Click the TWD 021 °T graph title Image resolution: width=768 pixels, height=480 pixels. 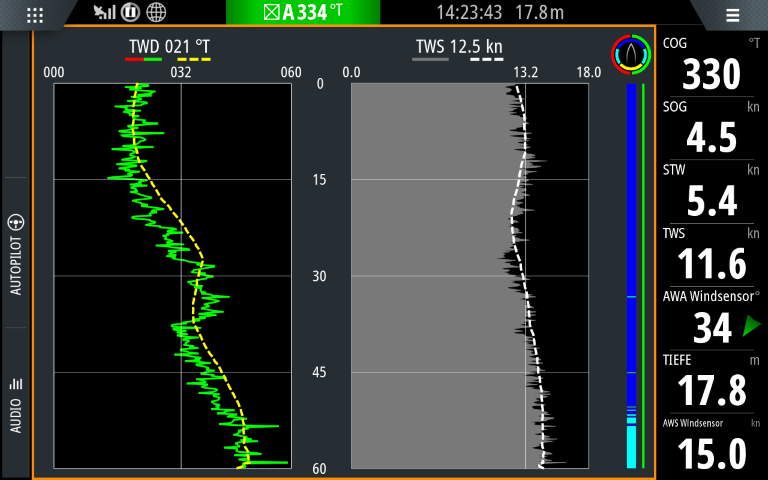click(169, 46)
